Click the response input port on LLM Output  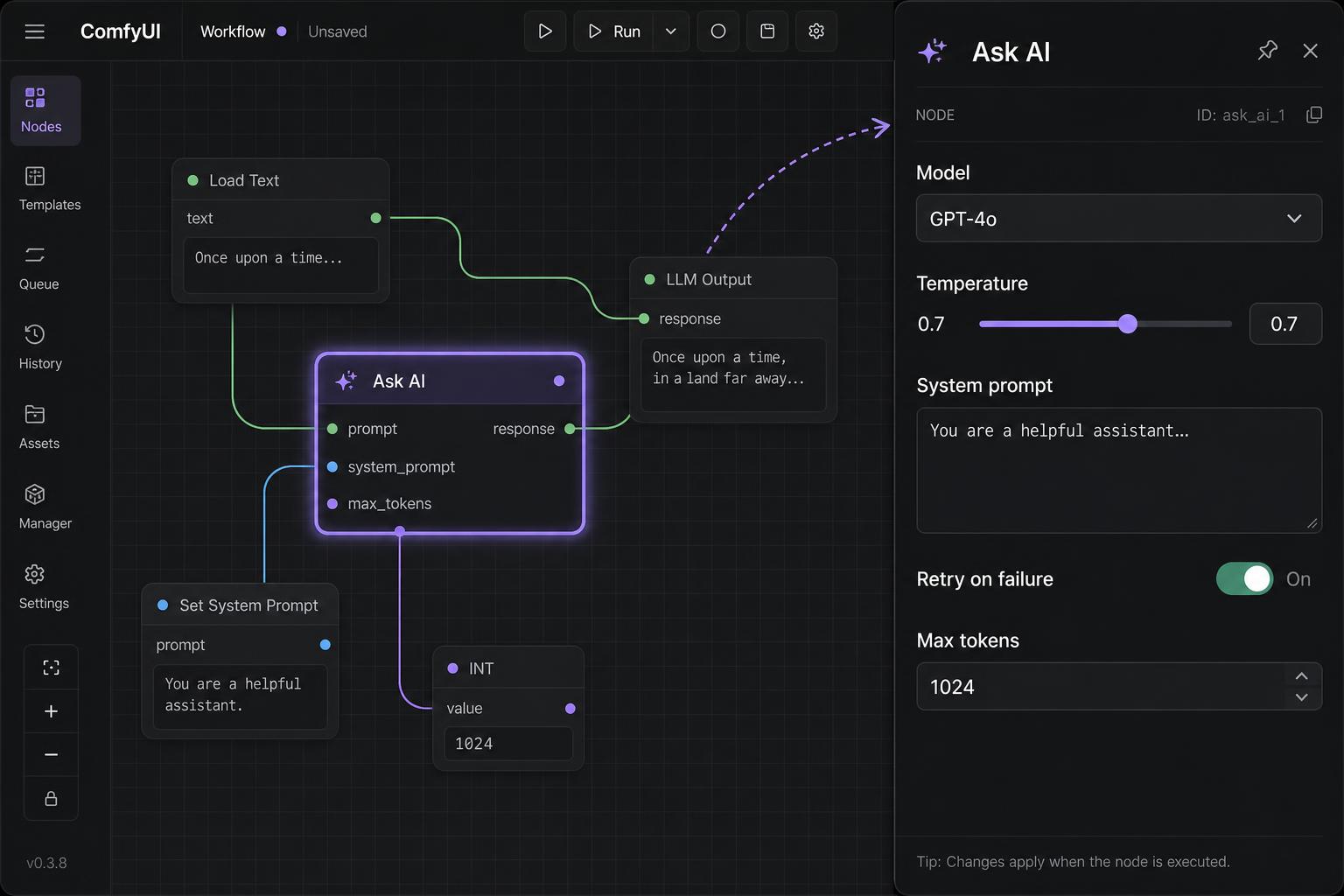644,318
